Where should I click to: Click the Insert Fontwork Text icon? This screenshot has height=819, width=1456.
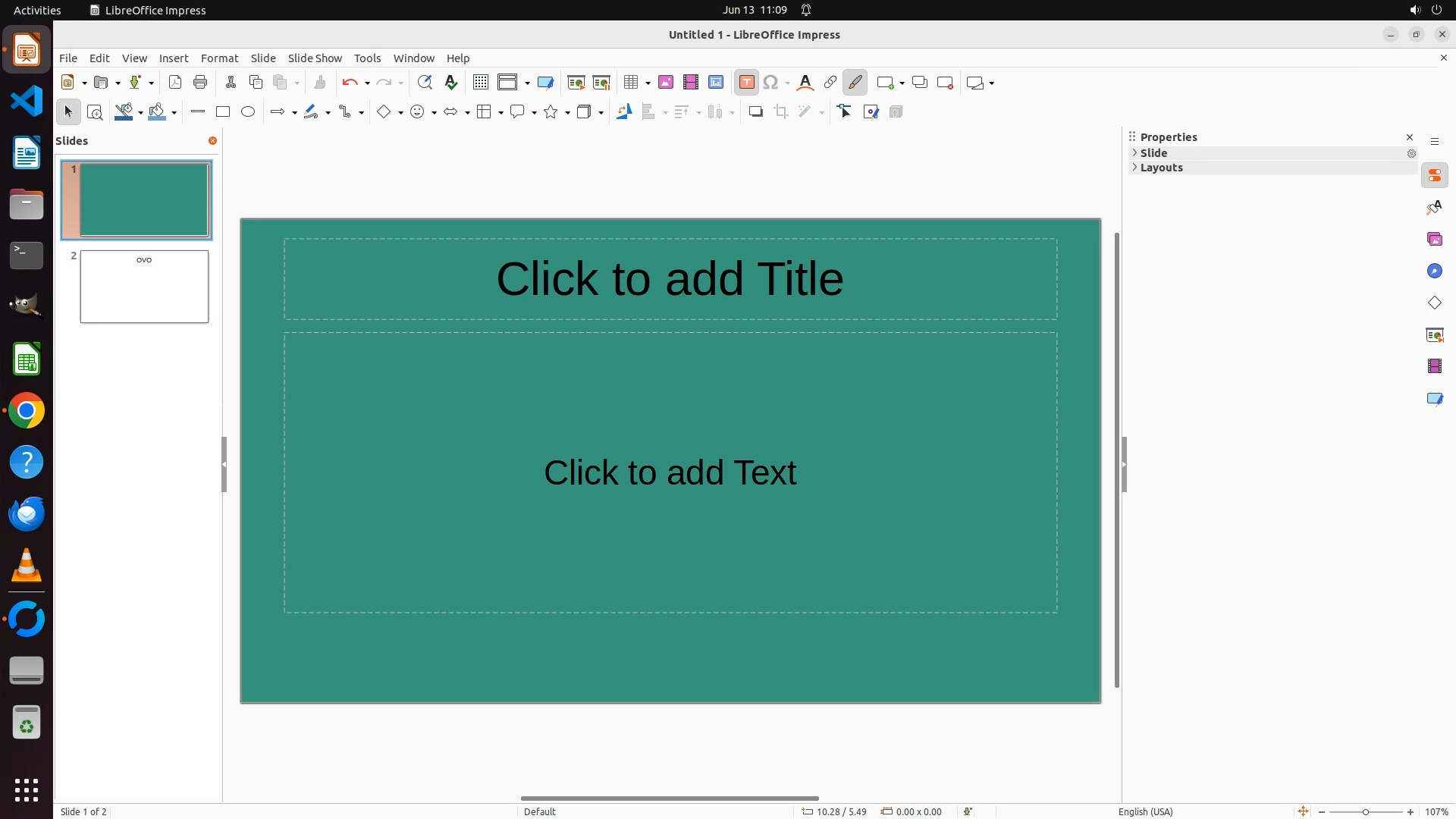point(805,83)
